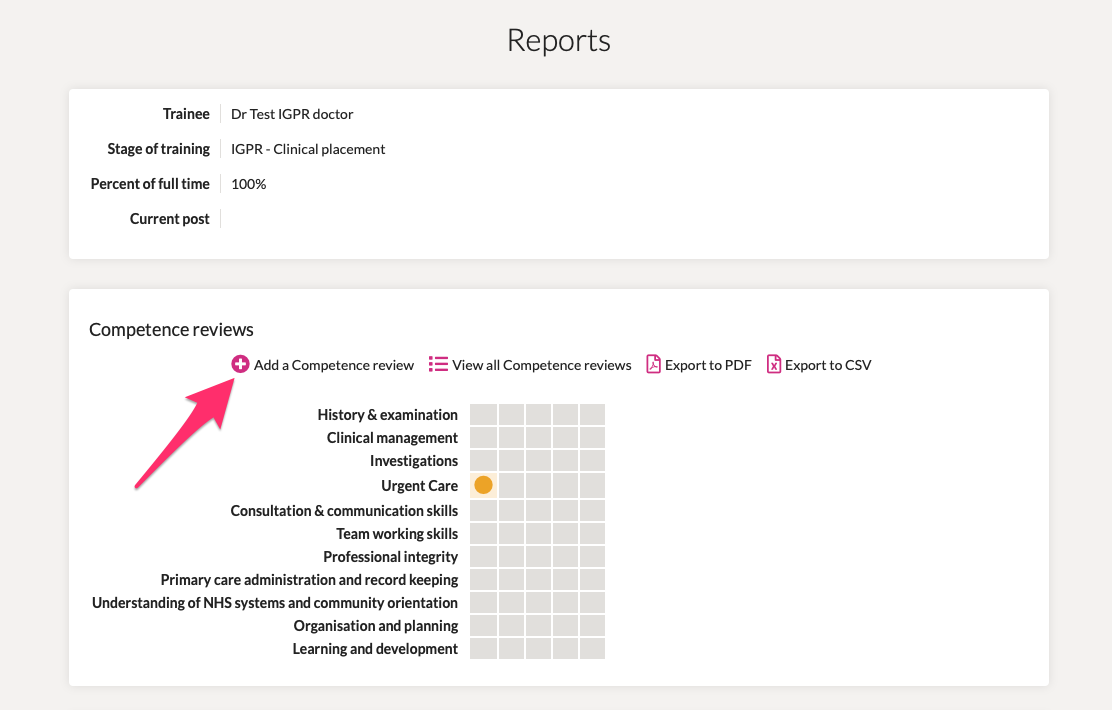Click the pink plus icon for adding review
Viewport: 1112px width, 710px height.
point(240,365)
